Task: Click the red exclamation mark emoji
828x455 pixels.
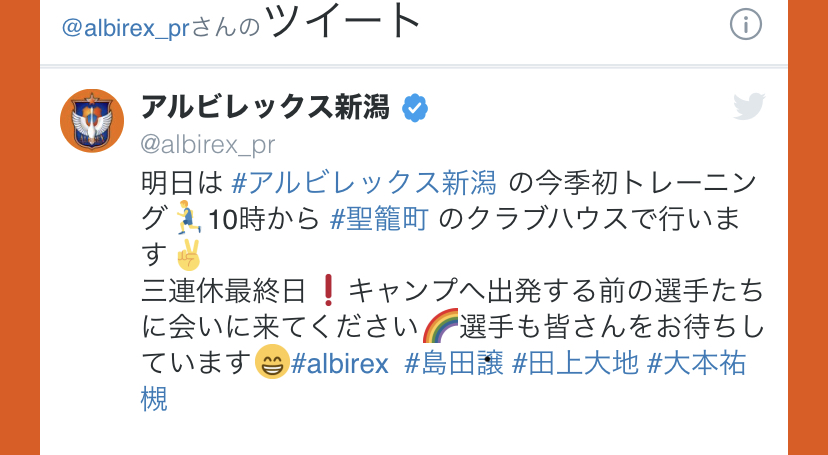Action: tap(328, 291)
